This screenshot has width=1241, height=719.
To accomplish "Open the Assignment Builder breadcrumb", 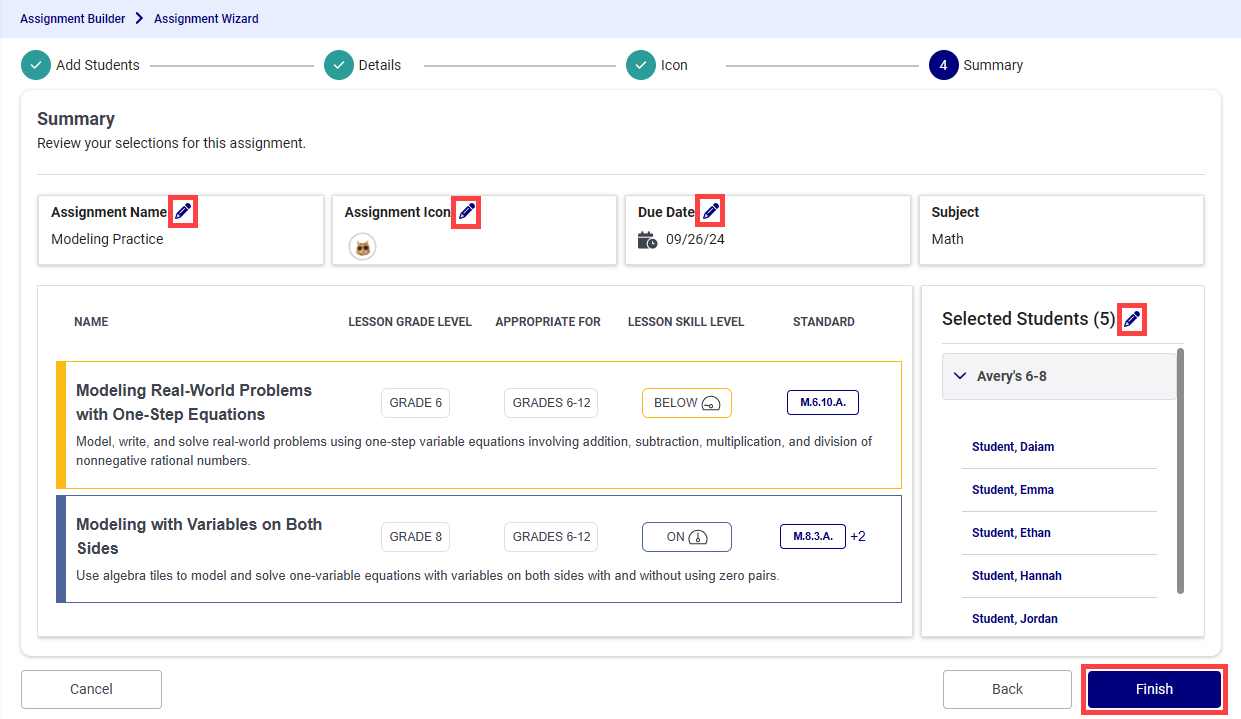I will pyautogui.click(x=73, y=18).
